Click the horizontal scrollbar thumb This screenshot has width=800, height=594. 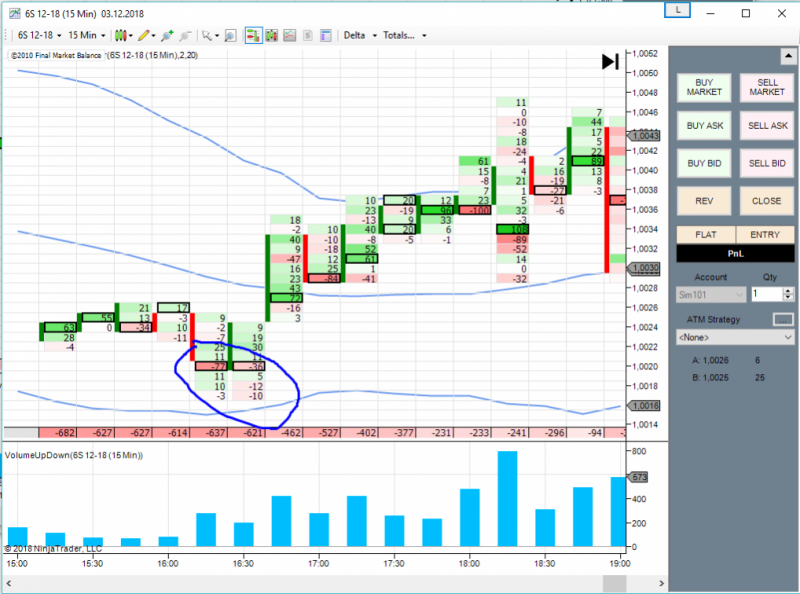(615, 583)
